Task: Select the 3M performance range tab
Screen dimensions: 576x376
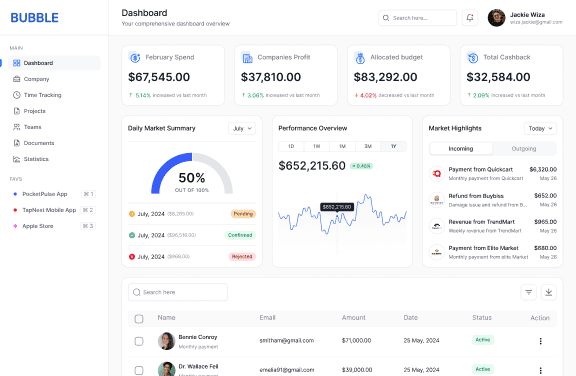Action: point(368,146)
